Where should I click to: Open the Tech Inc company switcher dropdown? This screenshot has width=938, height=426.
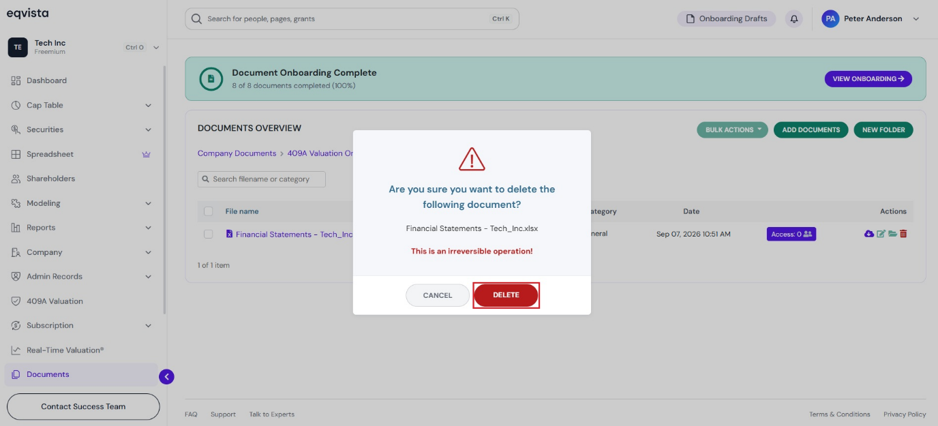click(x=156, y=47)
